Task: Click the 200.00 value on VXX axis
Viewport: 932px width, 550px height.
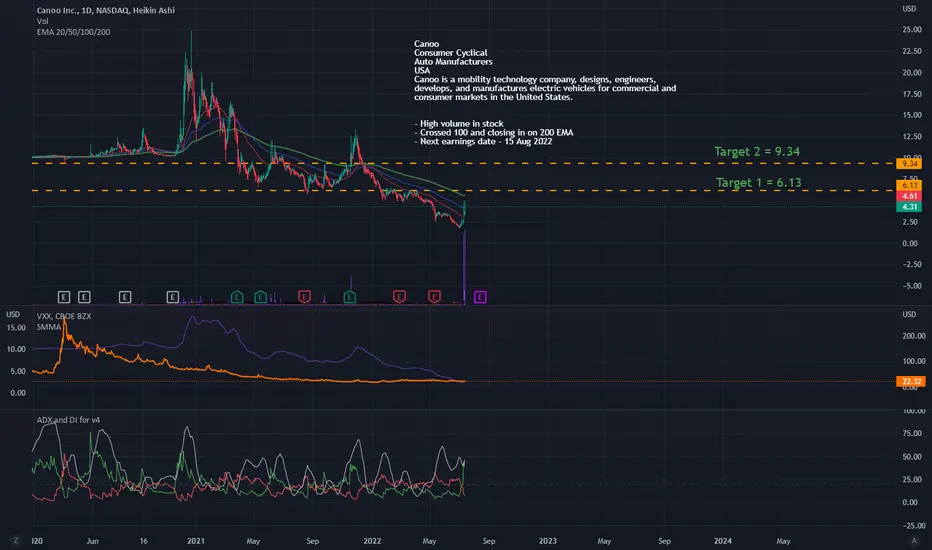Action: coord(914,336)
